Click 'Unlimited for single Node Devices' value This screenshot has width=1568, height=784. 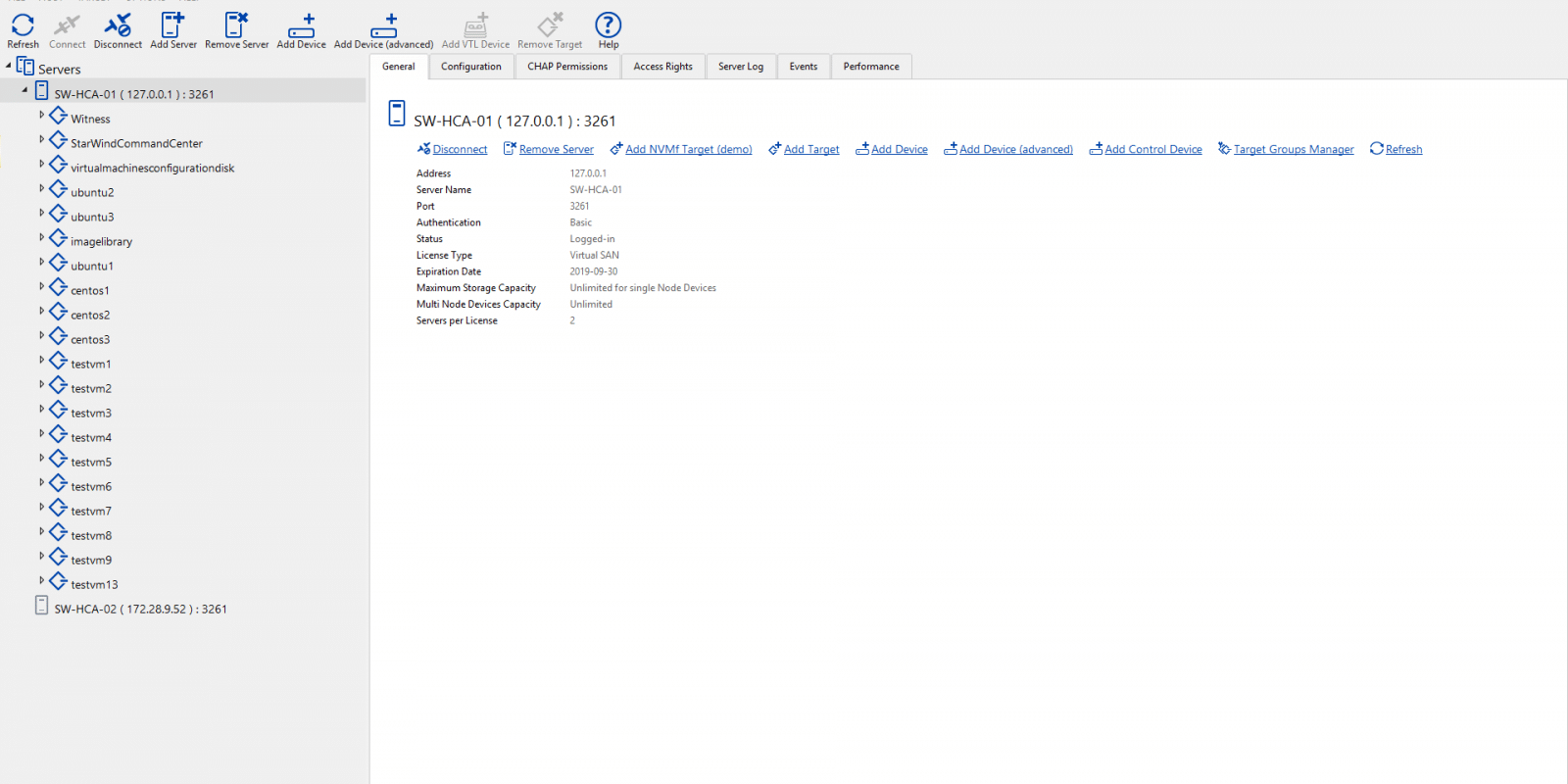(x=643, y=288)
